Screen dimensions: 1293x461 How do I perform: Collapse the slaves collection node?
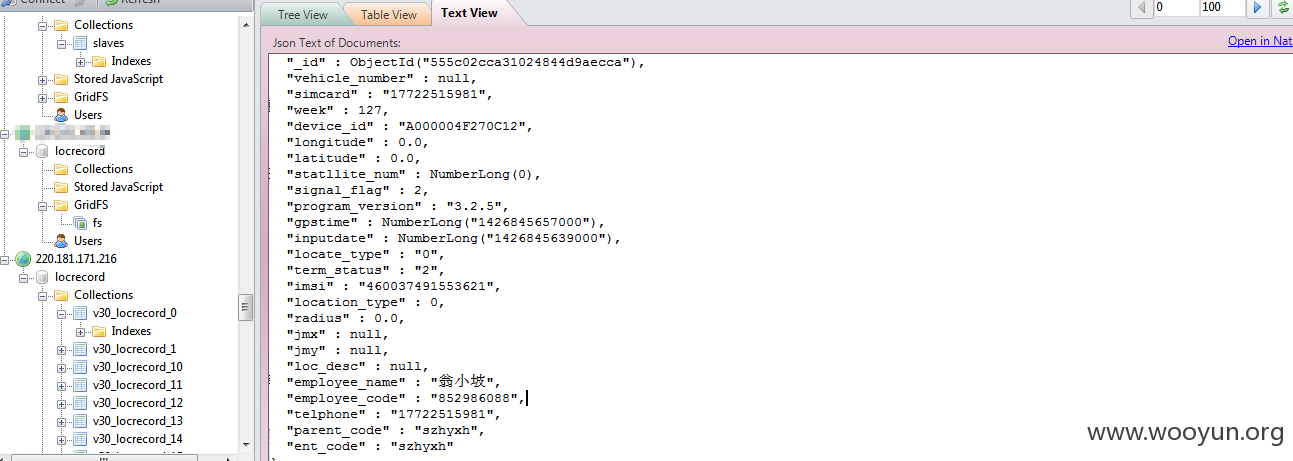tap(61, 43)
